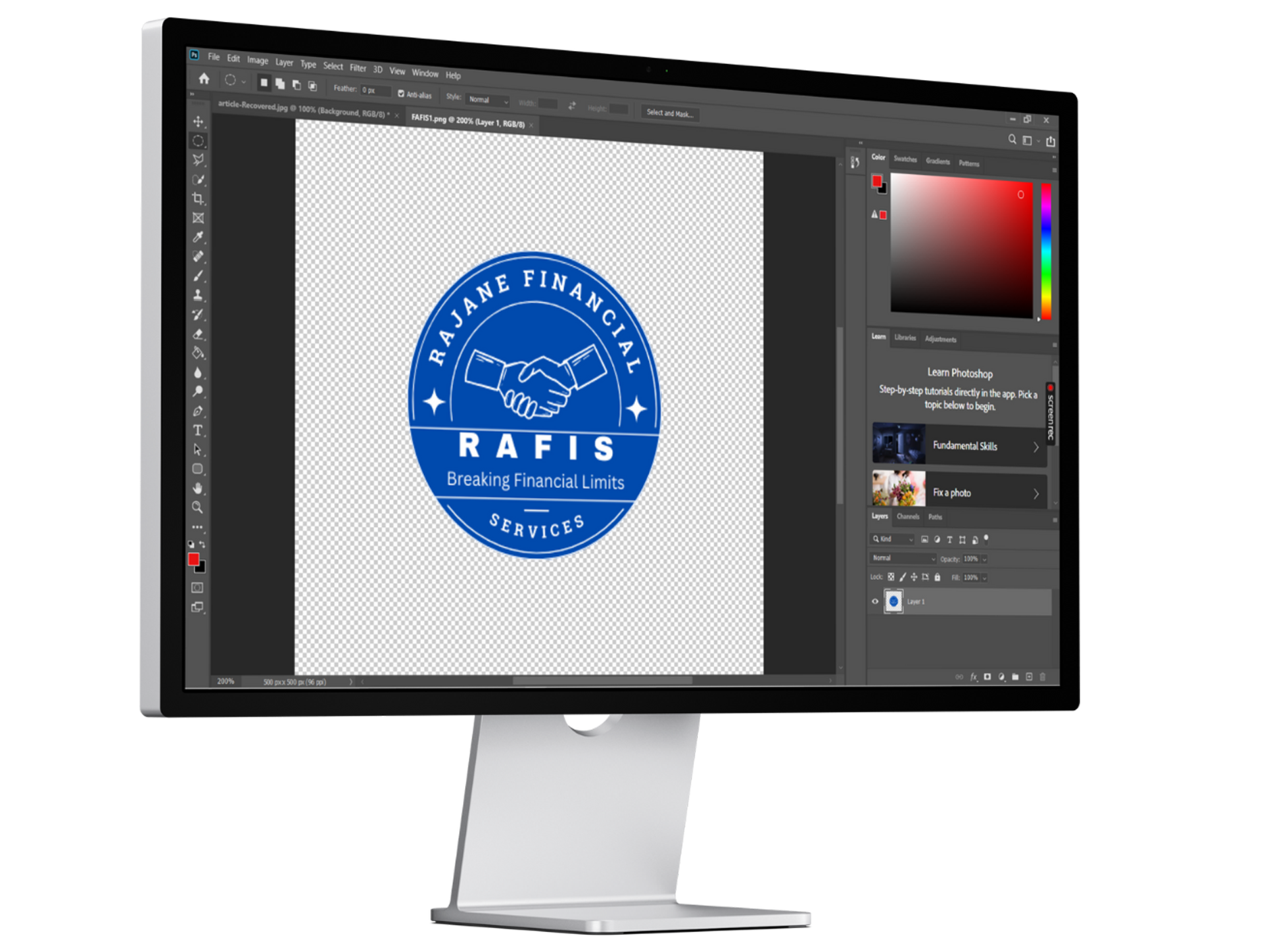Screen dimensions: 1270x952
Task: Toggle lock image pixels brush icon
Action: pos(903,577)
